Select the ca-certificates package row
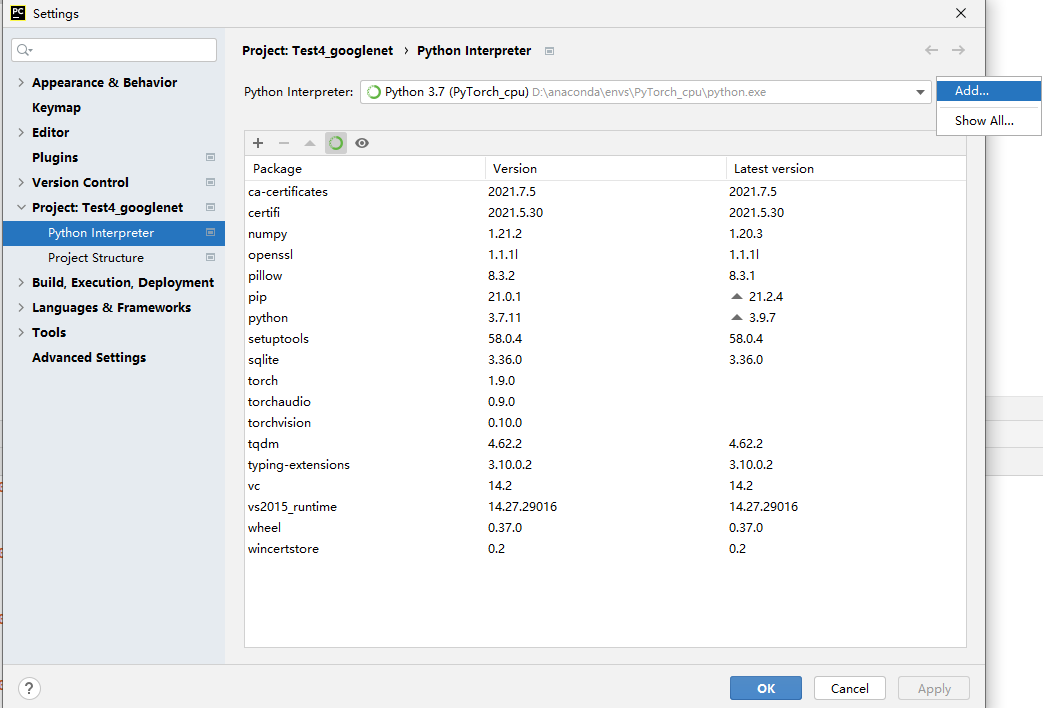Screen dimensions: 1043x708 605,192
